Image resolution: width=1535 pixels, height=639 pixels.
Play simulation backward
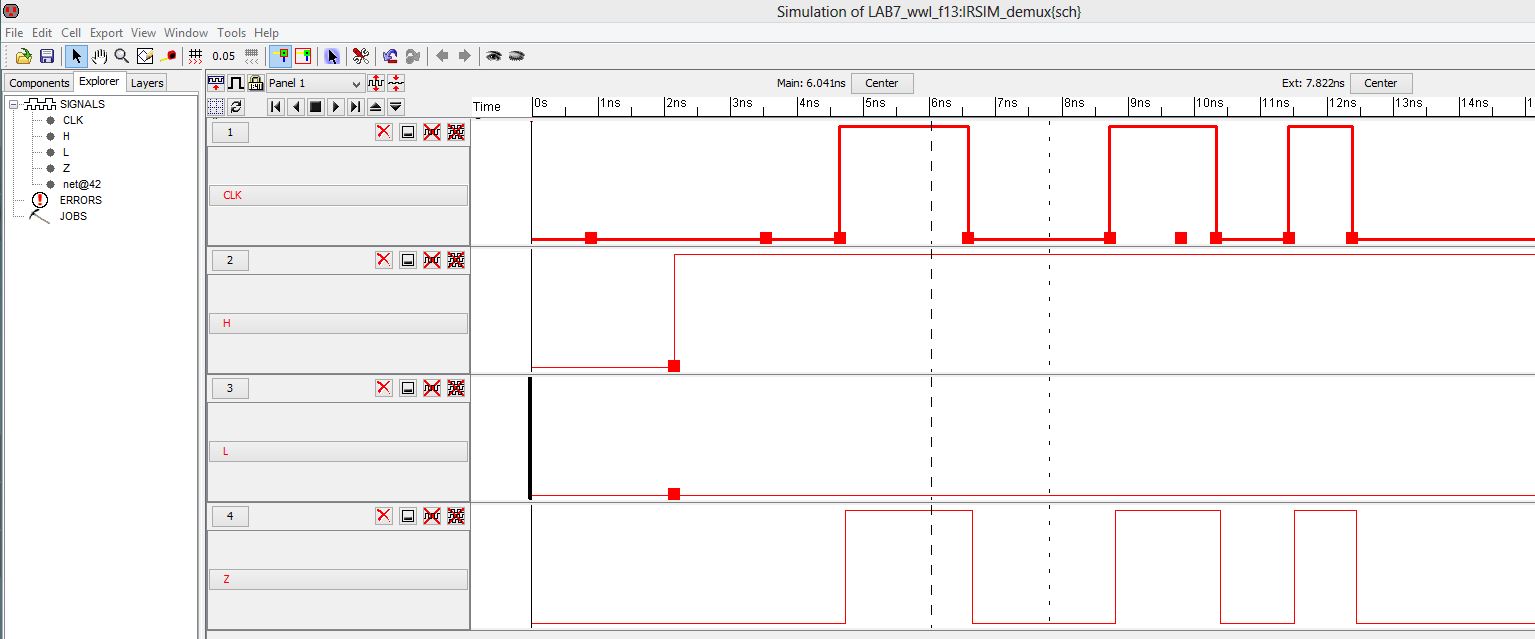[x=296, y=106]
